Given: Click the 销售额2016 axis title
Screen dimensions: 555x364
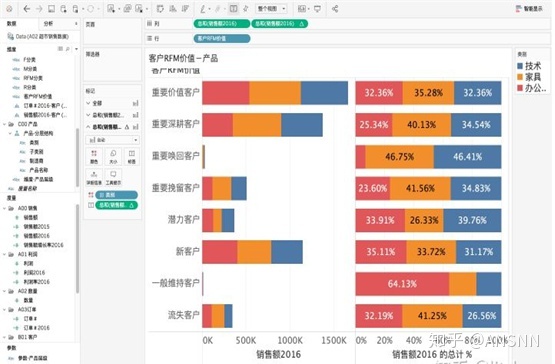Looking at the screenshot, I should 279,354.
